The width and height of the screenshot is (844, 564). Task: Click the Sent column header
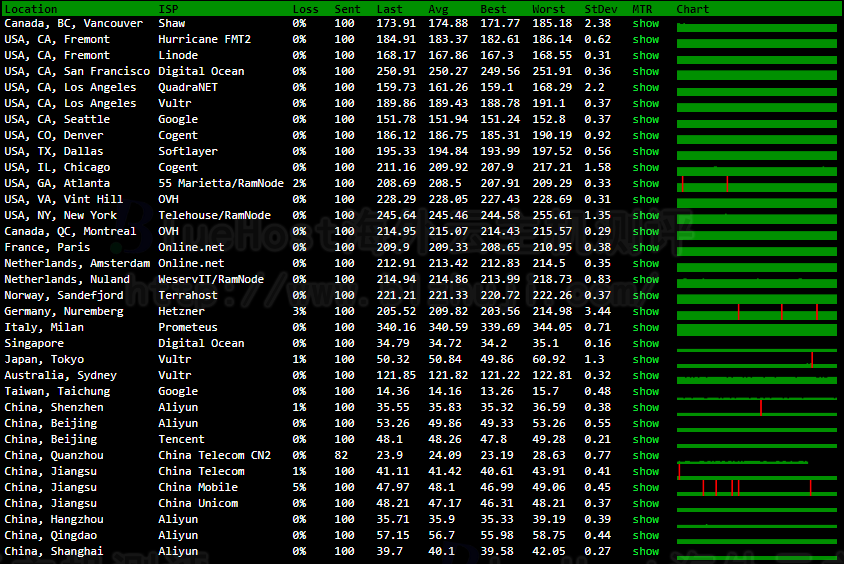[347, 9]
